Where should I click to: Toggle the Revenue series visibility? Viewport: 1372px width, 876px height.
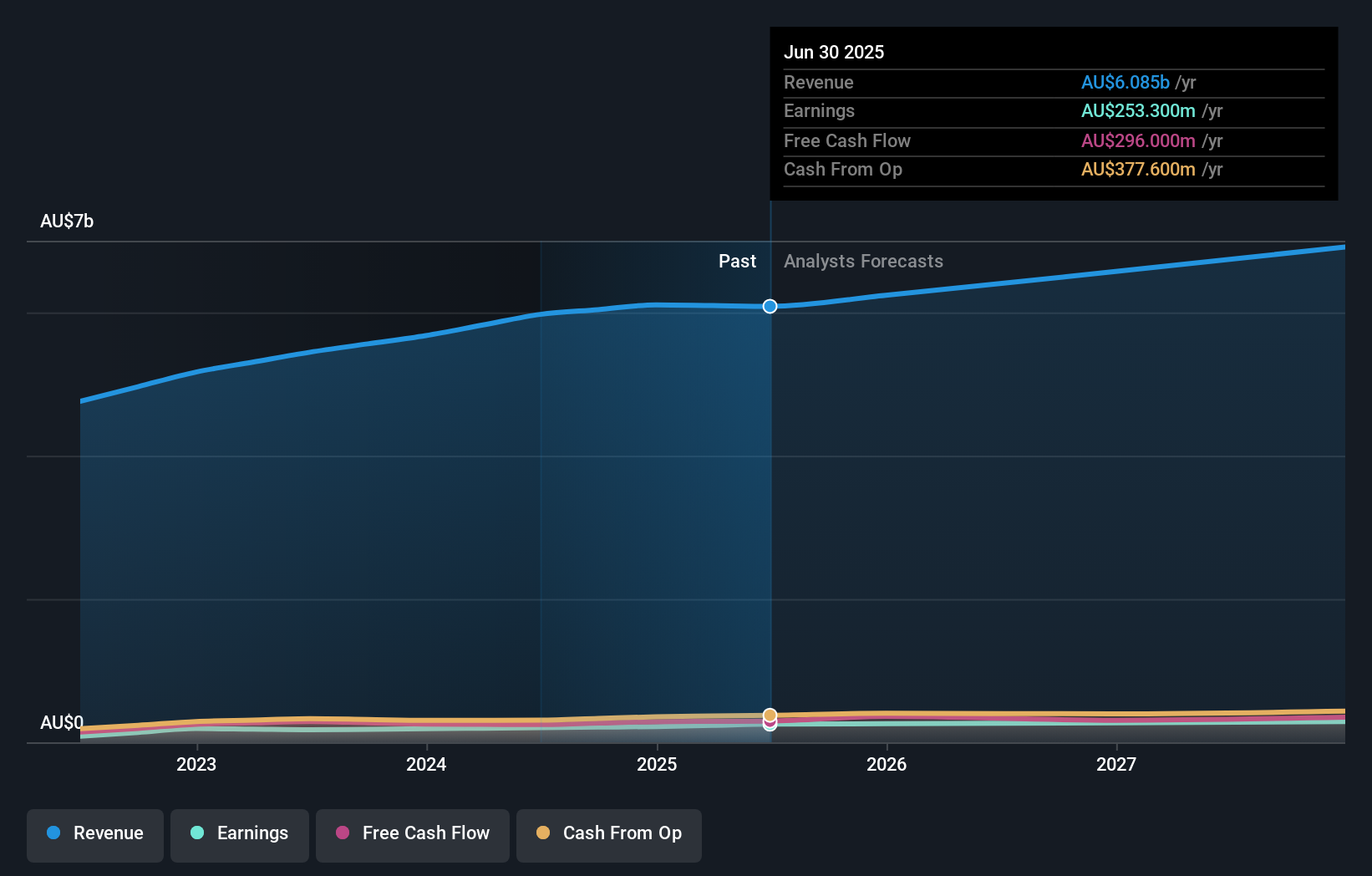(94, 833)
